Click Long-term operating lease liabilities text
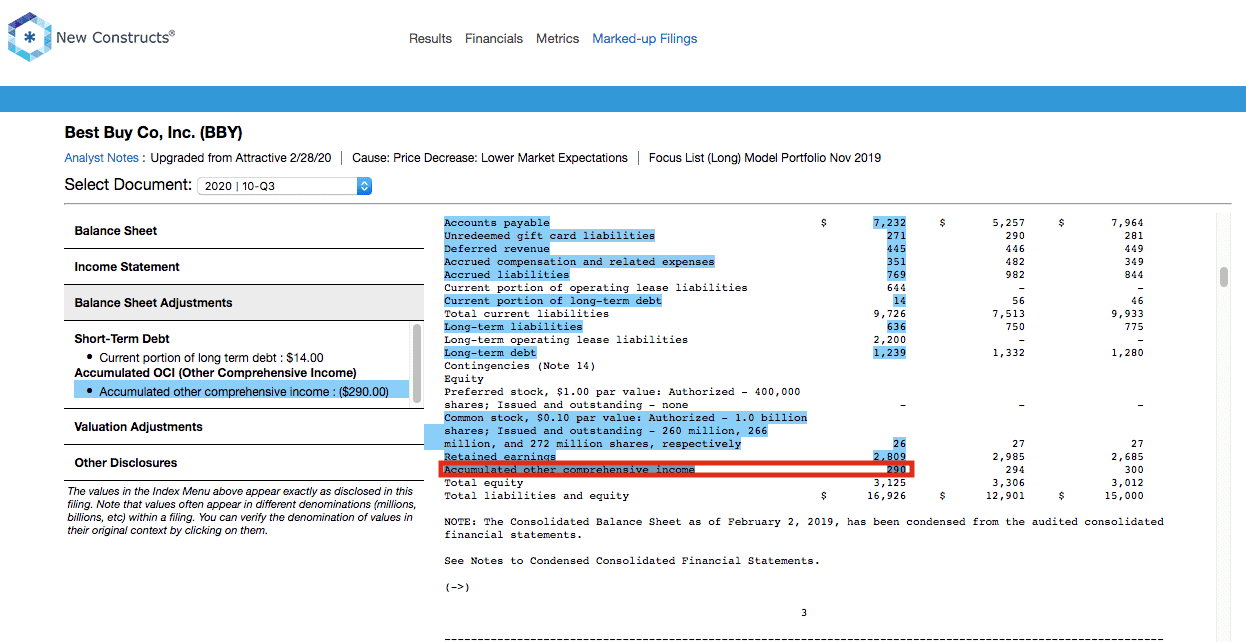 click(x=566, y=340)
